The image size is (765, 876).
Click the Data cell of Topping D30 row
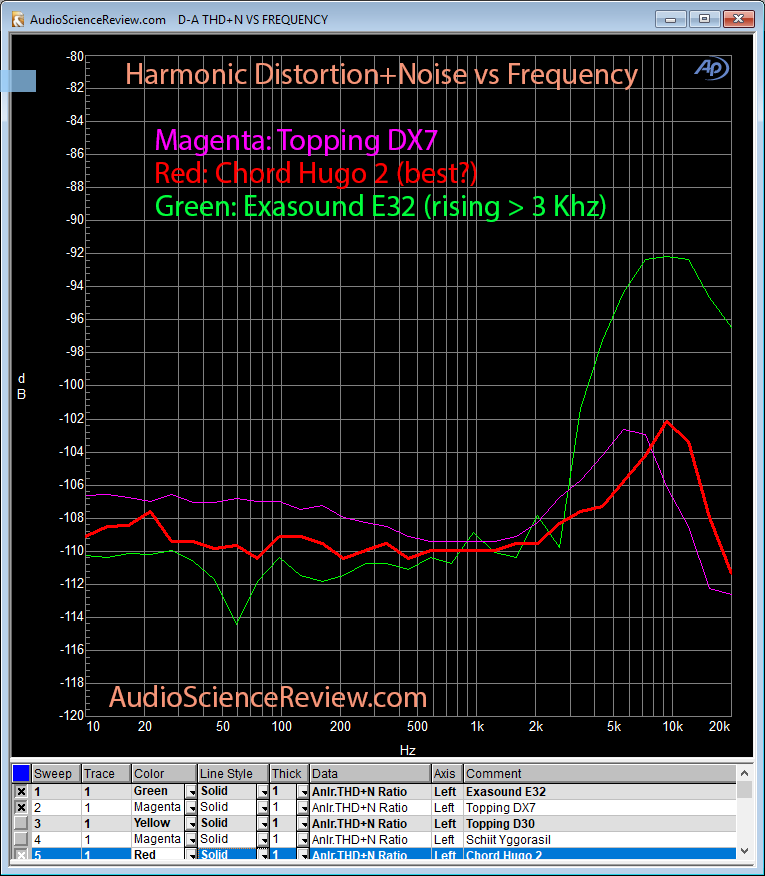370,823
